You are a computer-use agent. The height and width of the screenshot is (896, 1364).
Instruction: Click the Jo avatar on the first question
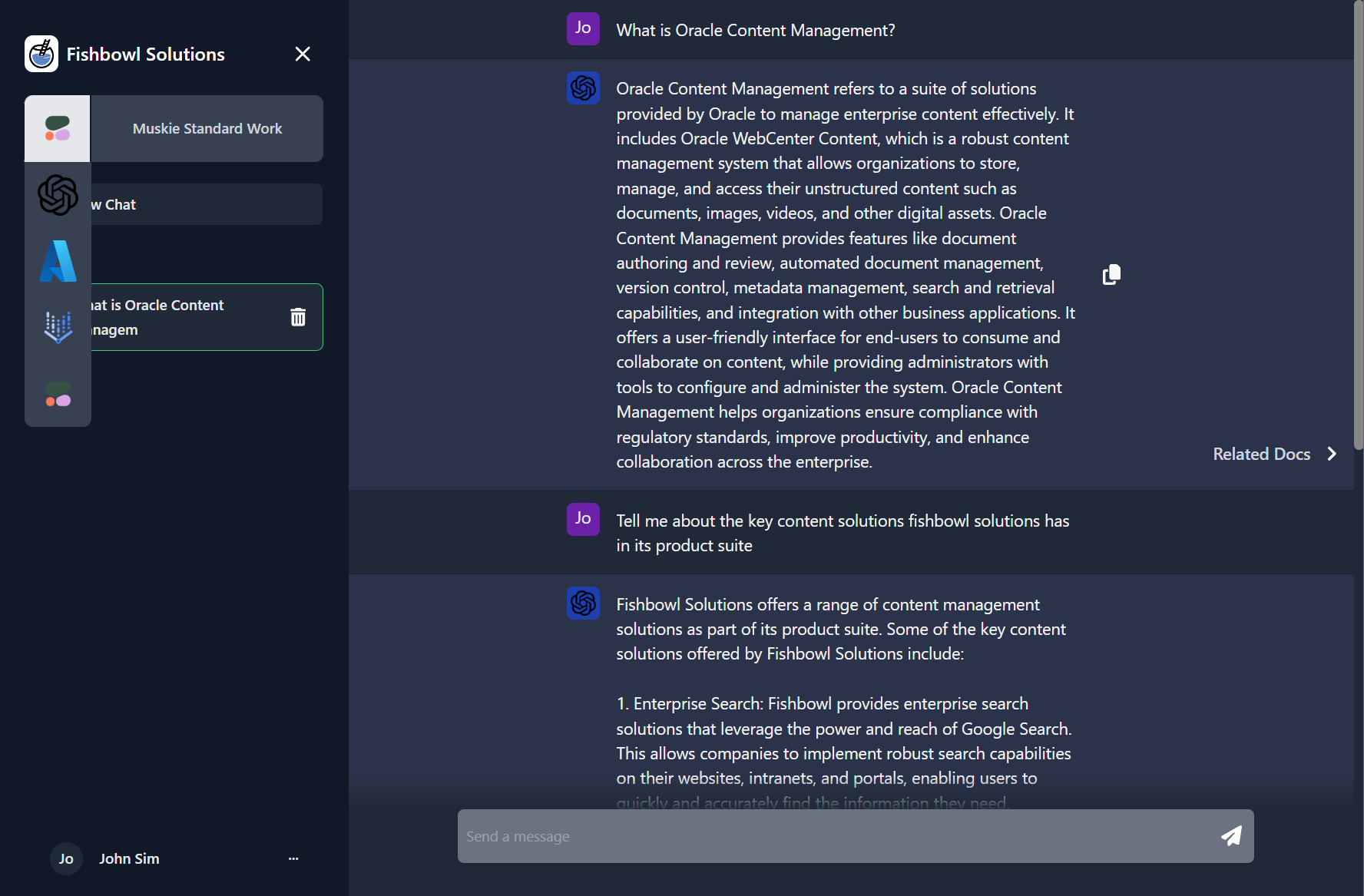coord(583,28)
